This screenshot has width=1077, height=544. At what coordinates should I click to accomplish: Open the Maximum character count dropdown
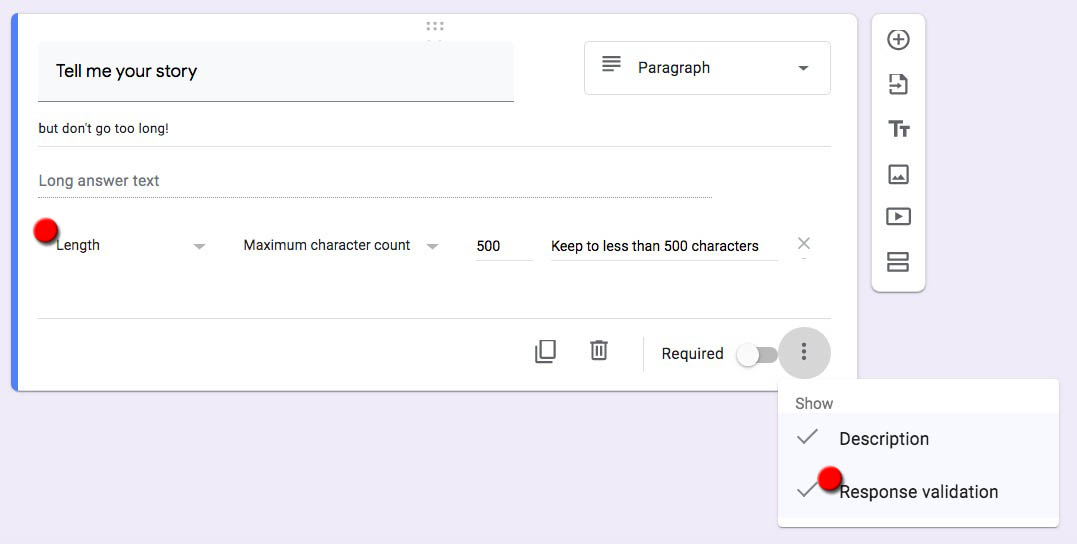click(x=341, y=246)
